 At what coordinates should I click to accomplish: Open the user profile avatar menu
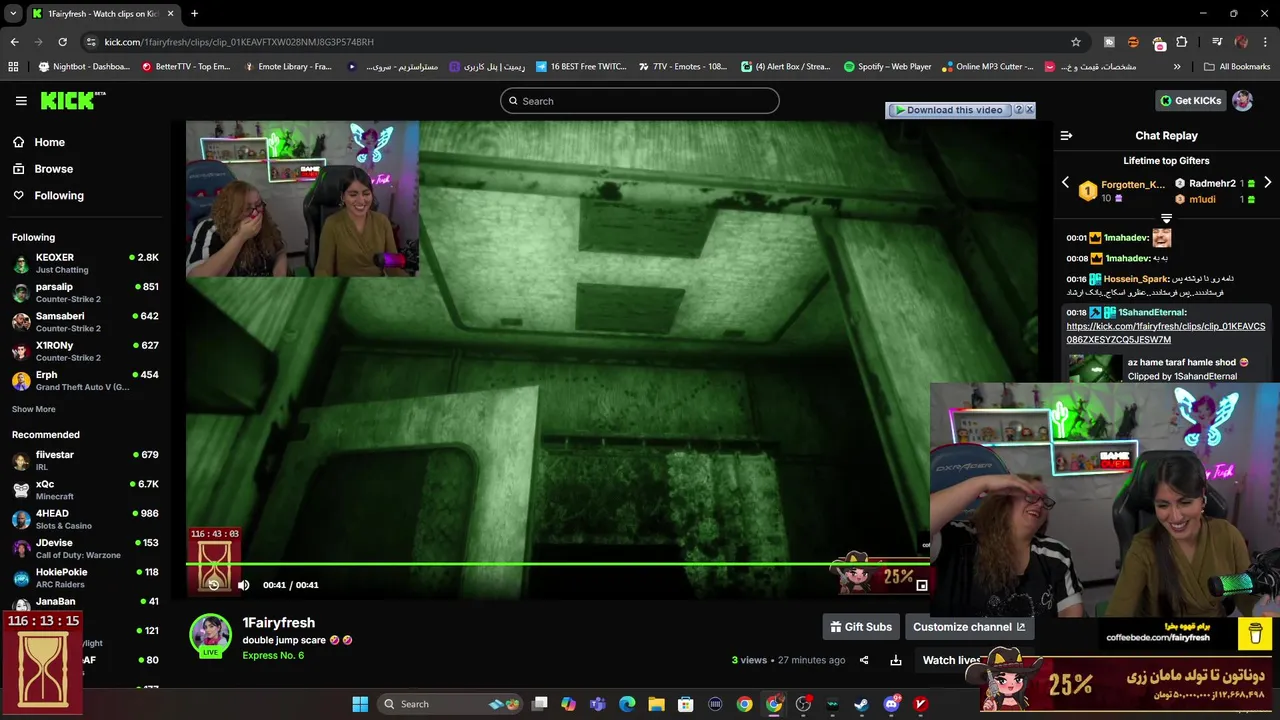point(1242,101)
